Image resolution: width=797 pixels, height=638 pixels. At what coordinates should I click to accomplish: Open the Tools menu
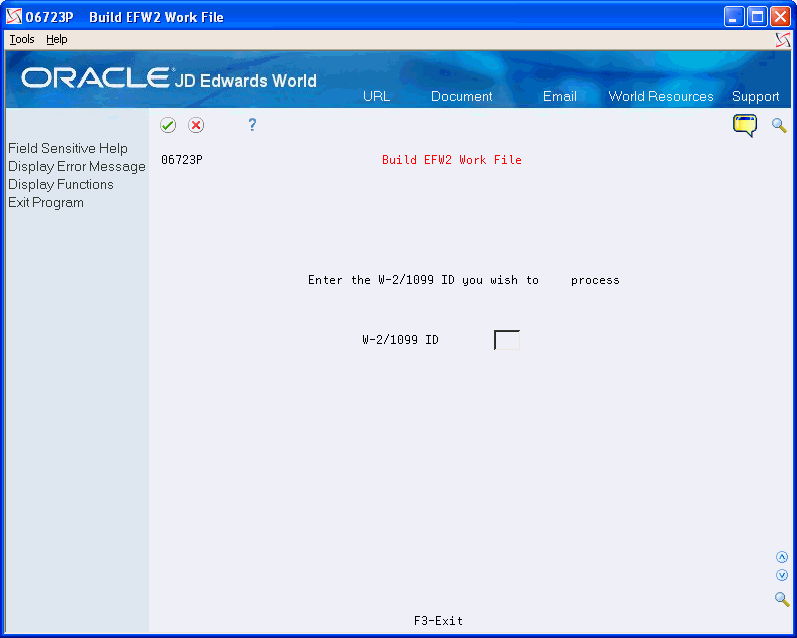[x=22, y=39]
